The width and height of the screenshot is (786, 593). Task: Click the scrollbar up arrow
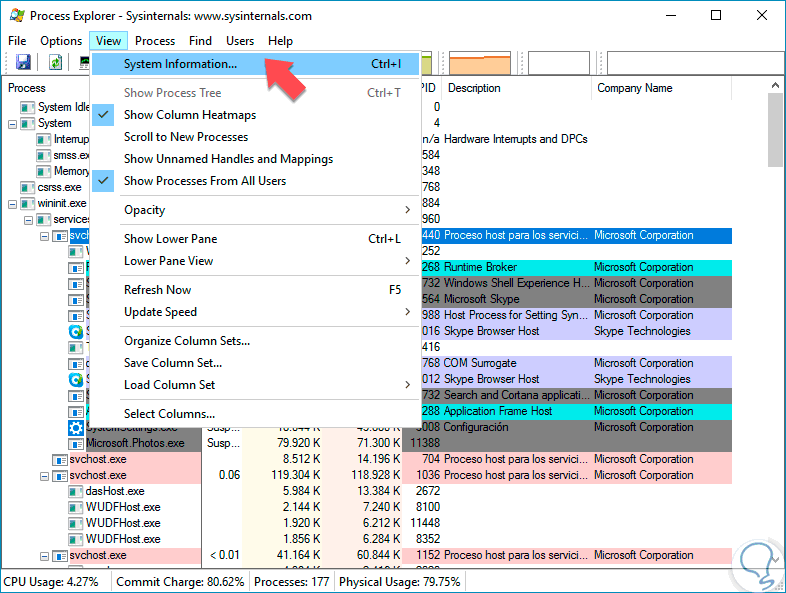(x=775, y=85)
